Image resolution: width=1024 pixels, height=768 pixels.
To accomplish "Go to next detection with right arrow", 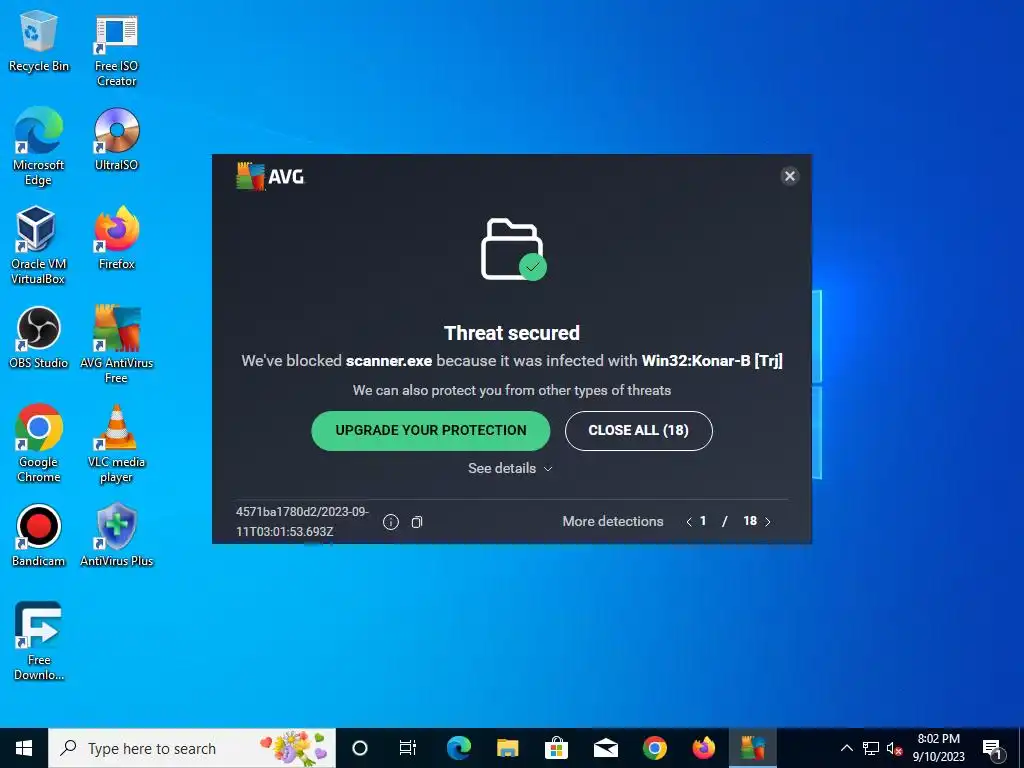I will click(767, 521).
